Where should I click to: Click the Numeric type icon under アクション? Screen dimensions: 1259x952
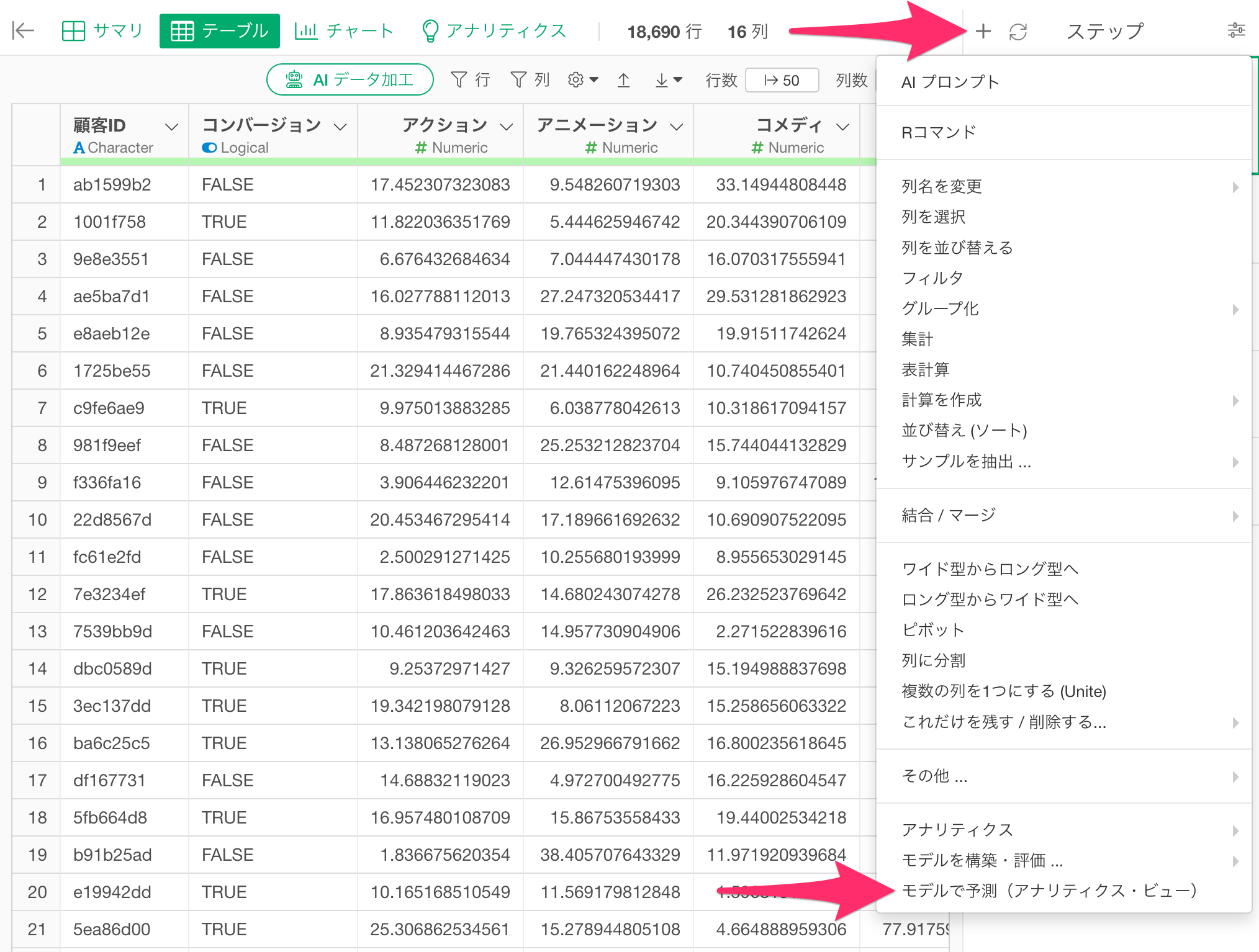tap(421, 148)
